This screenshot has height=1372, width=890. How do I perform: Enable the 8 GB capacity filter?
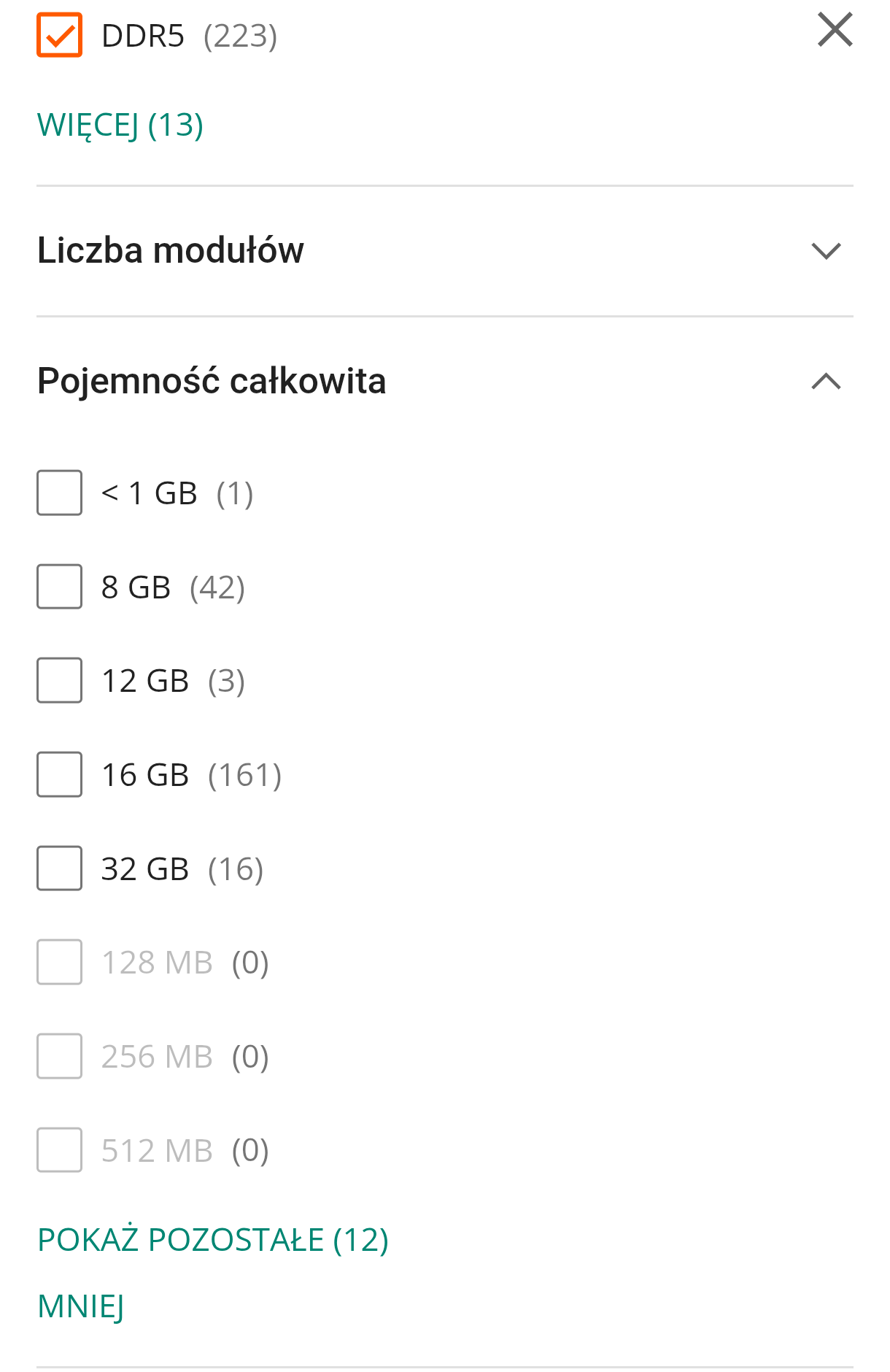click(59, 587)
